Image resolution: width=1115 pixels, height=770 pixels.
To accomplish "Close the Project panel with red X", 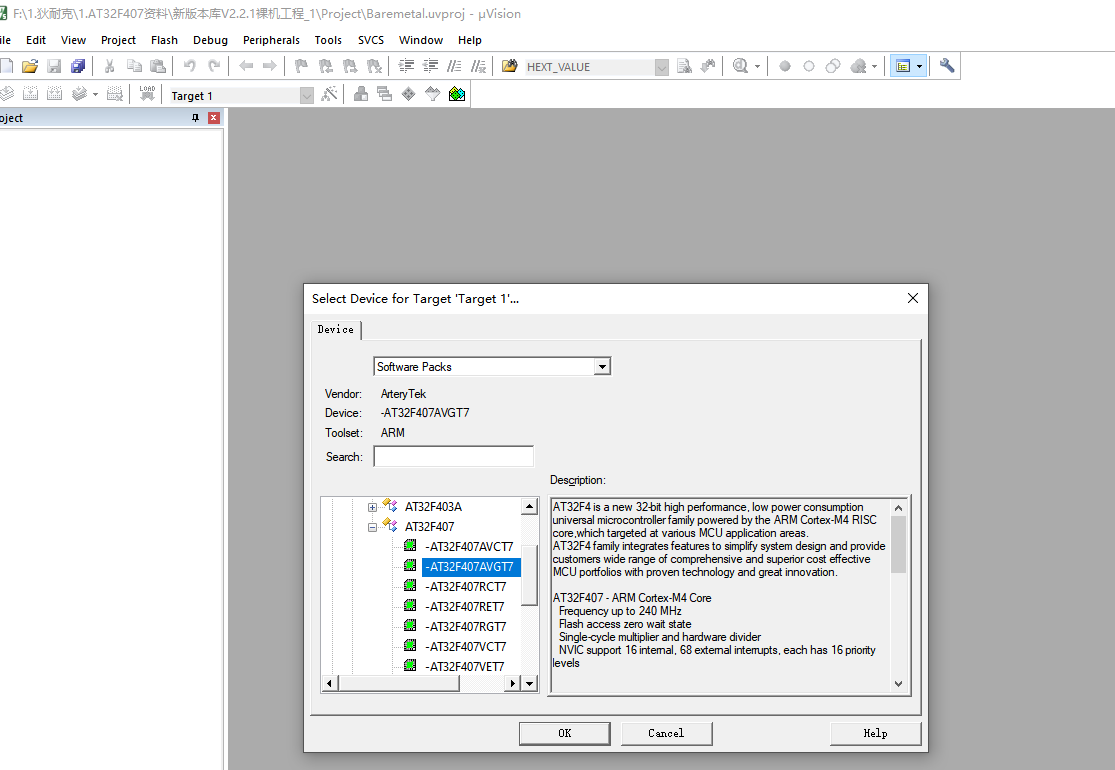I will point(213,118).
